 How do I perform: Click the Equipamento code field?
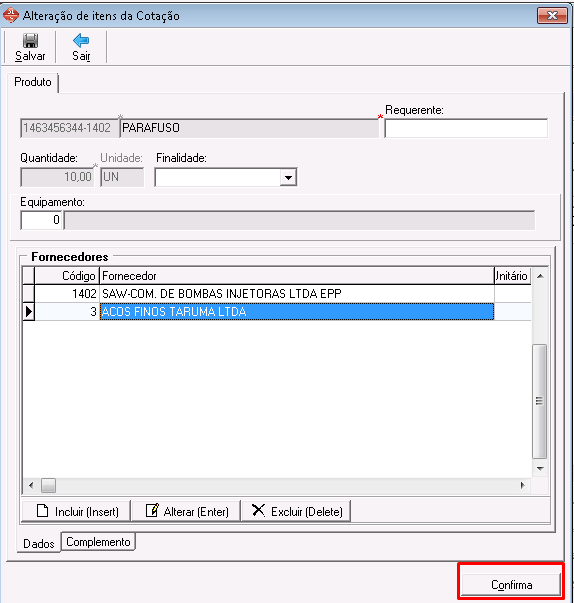click(41, 220)
